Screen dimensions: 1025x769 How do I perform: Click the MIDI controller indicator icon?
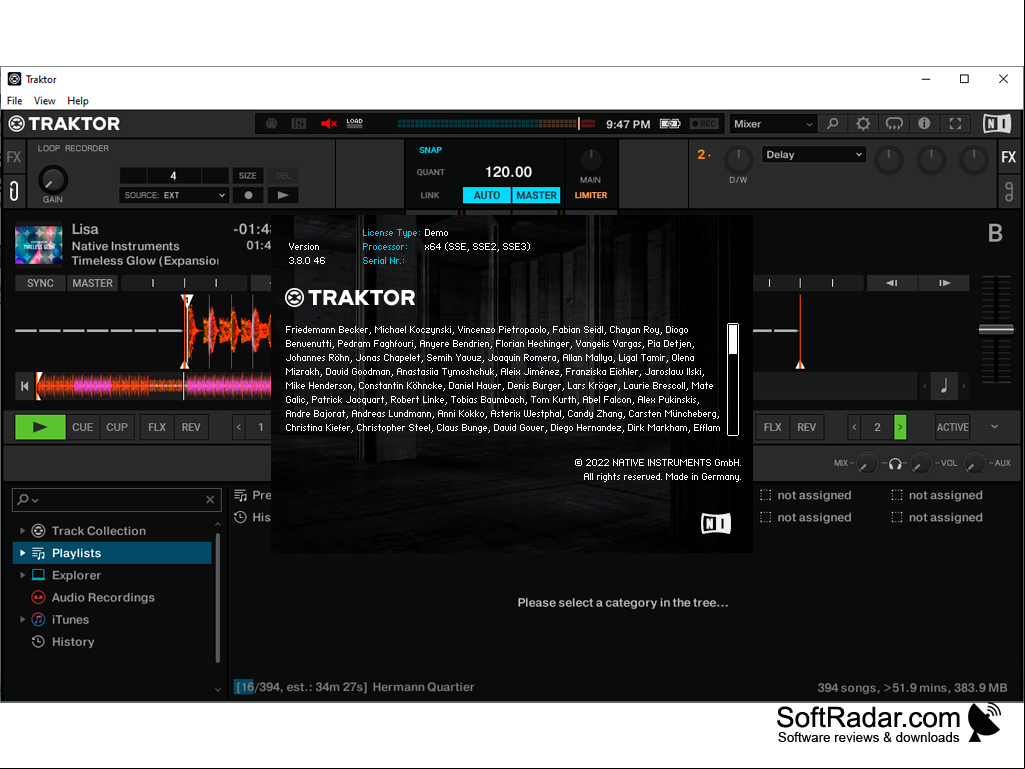tap(271, 124)
